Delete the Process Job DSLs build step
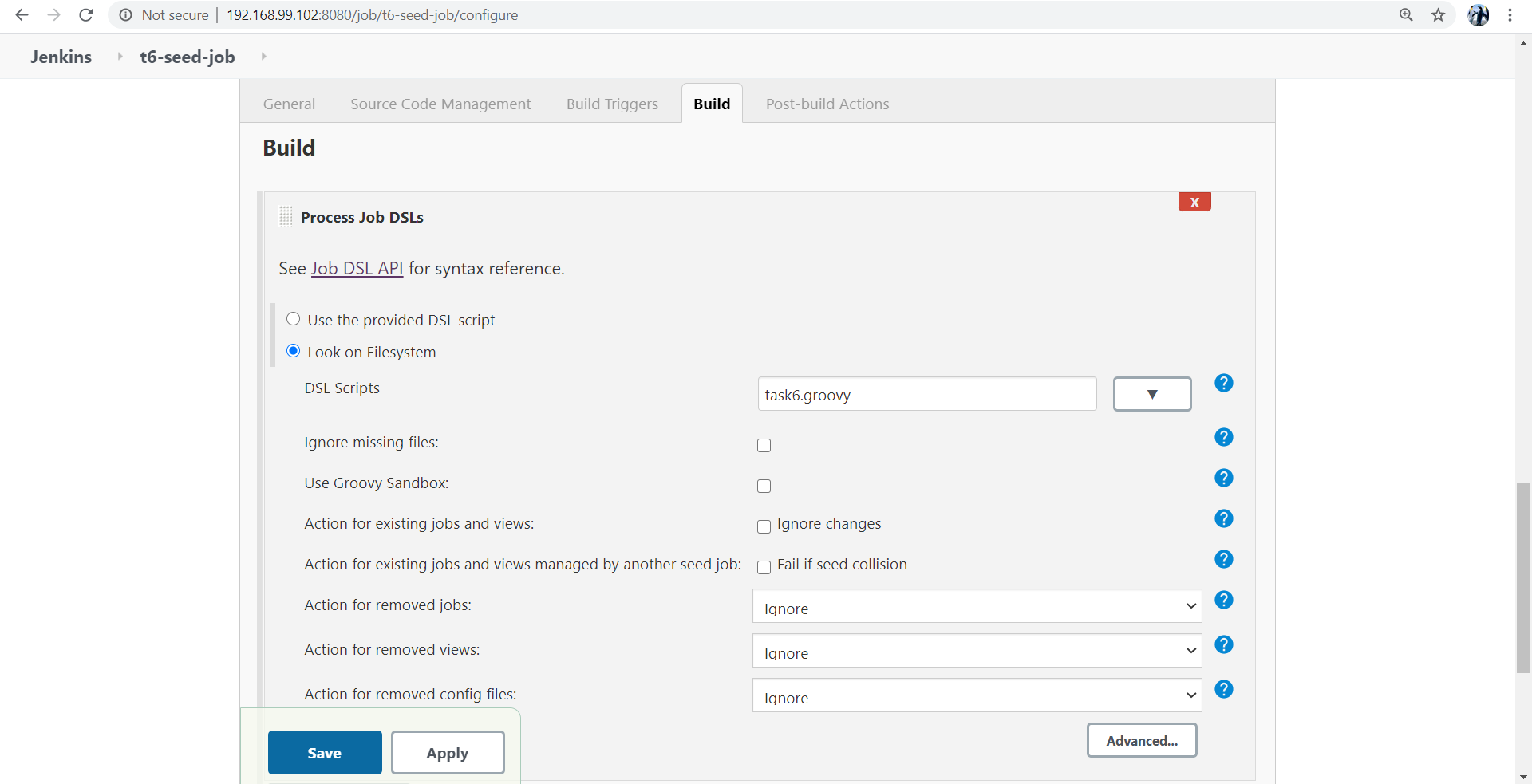 (1194, 202)
